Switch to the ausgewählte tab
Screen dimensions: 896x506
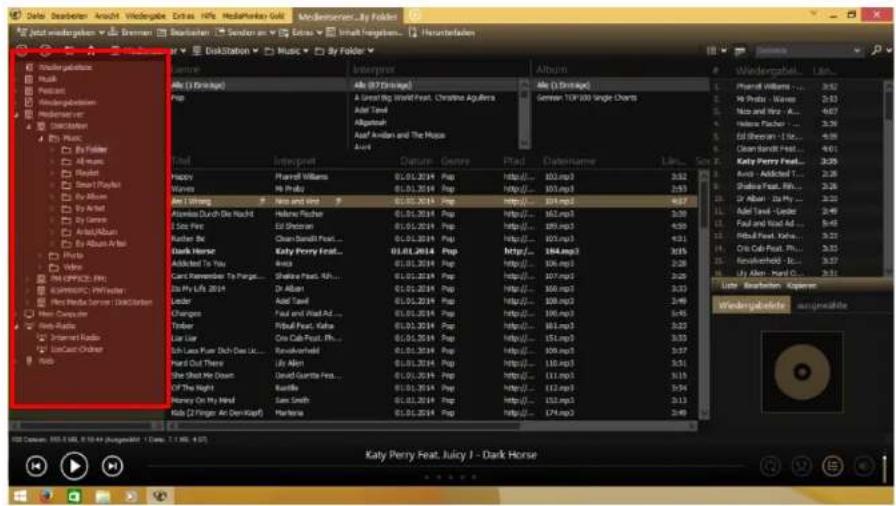(822, 306)
